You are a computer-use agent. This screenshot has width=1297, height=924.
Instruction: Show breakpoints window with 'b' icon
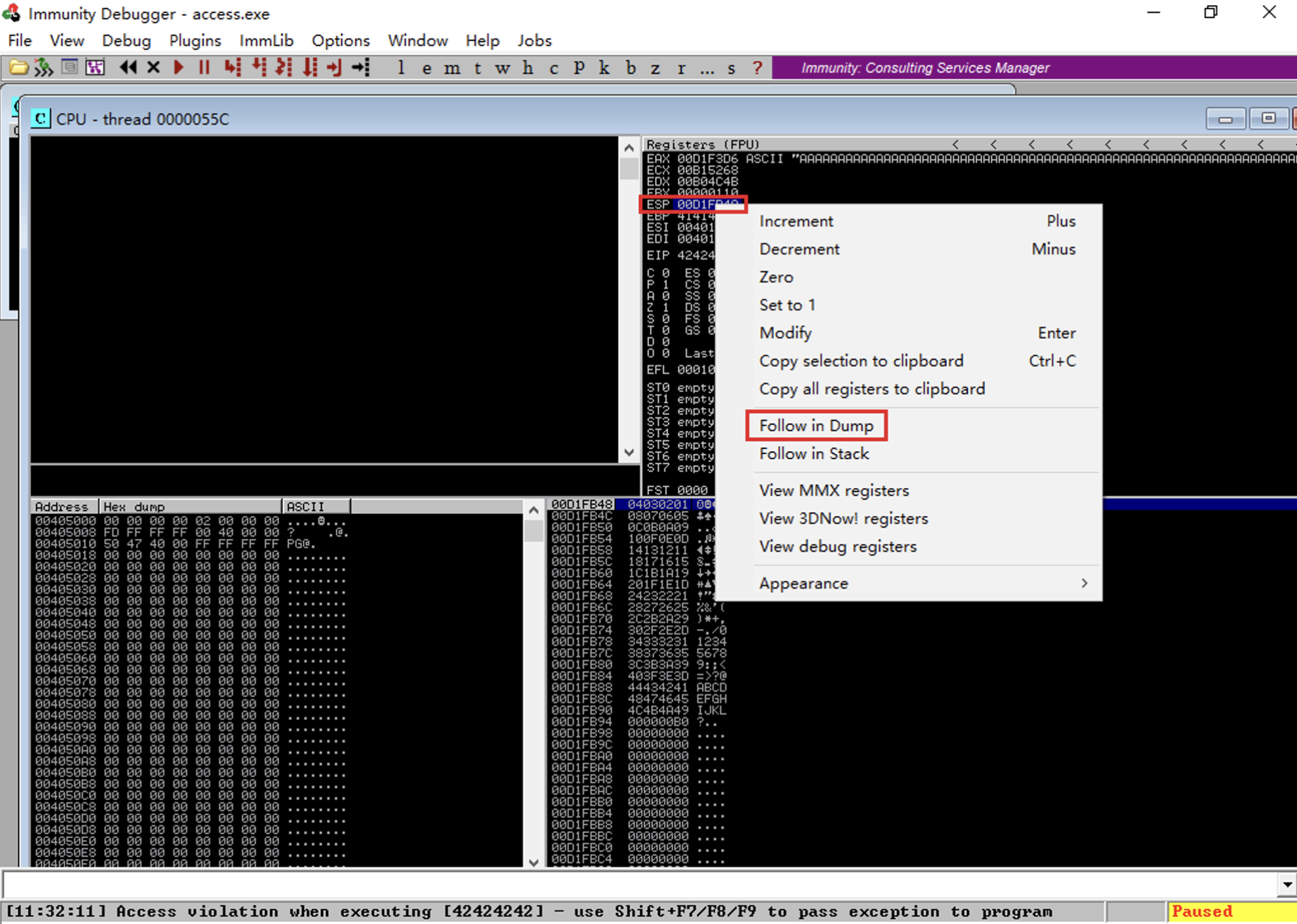(x=630, y=68)
